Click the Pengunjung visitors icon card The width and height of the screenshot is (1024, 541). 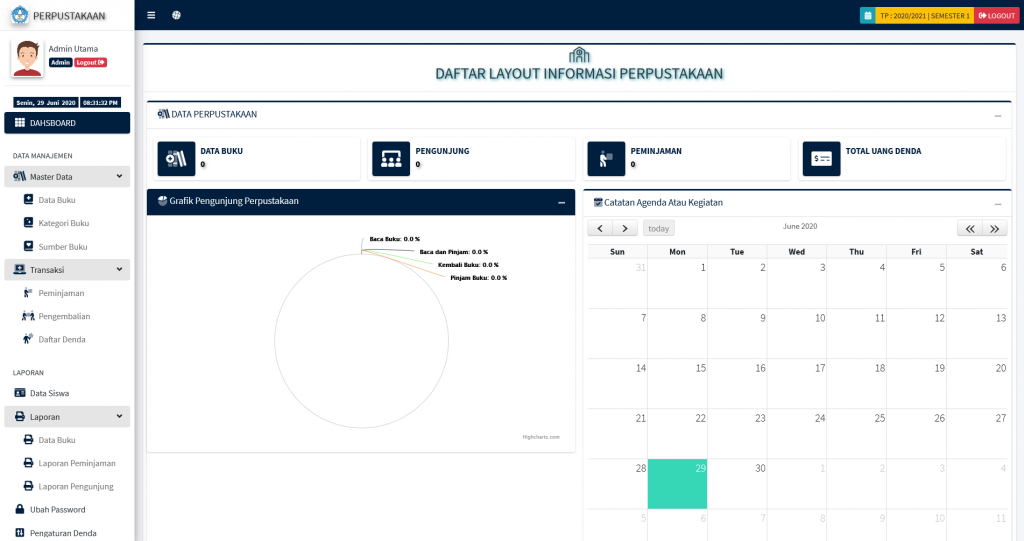(x=391, y=159)
